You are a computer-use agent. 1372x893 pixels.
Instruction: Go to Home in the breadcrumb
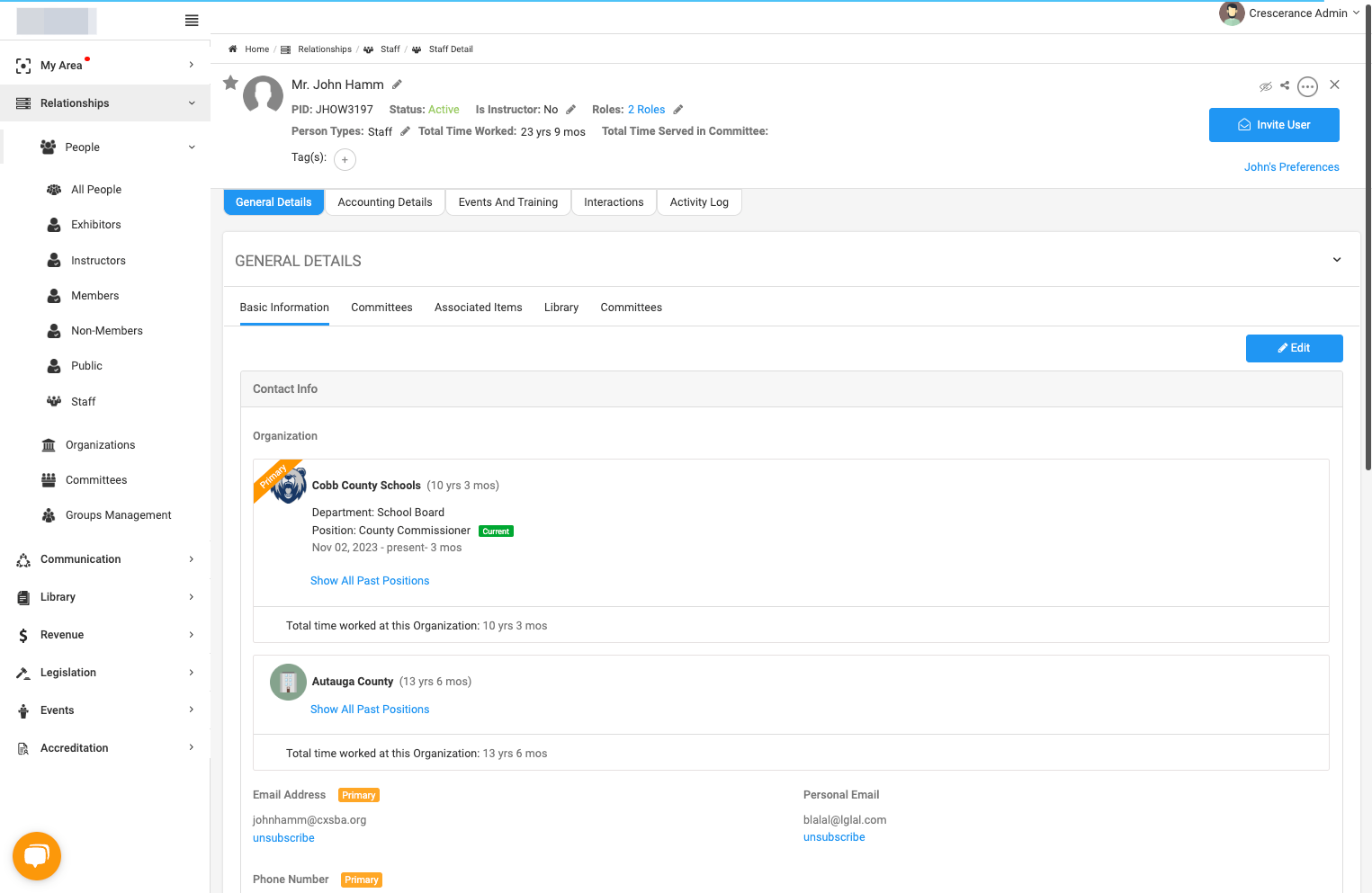(x=256, y=49)
